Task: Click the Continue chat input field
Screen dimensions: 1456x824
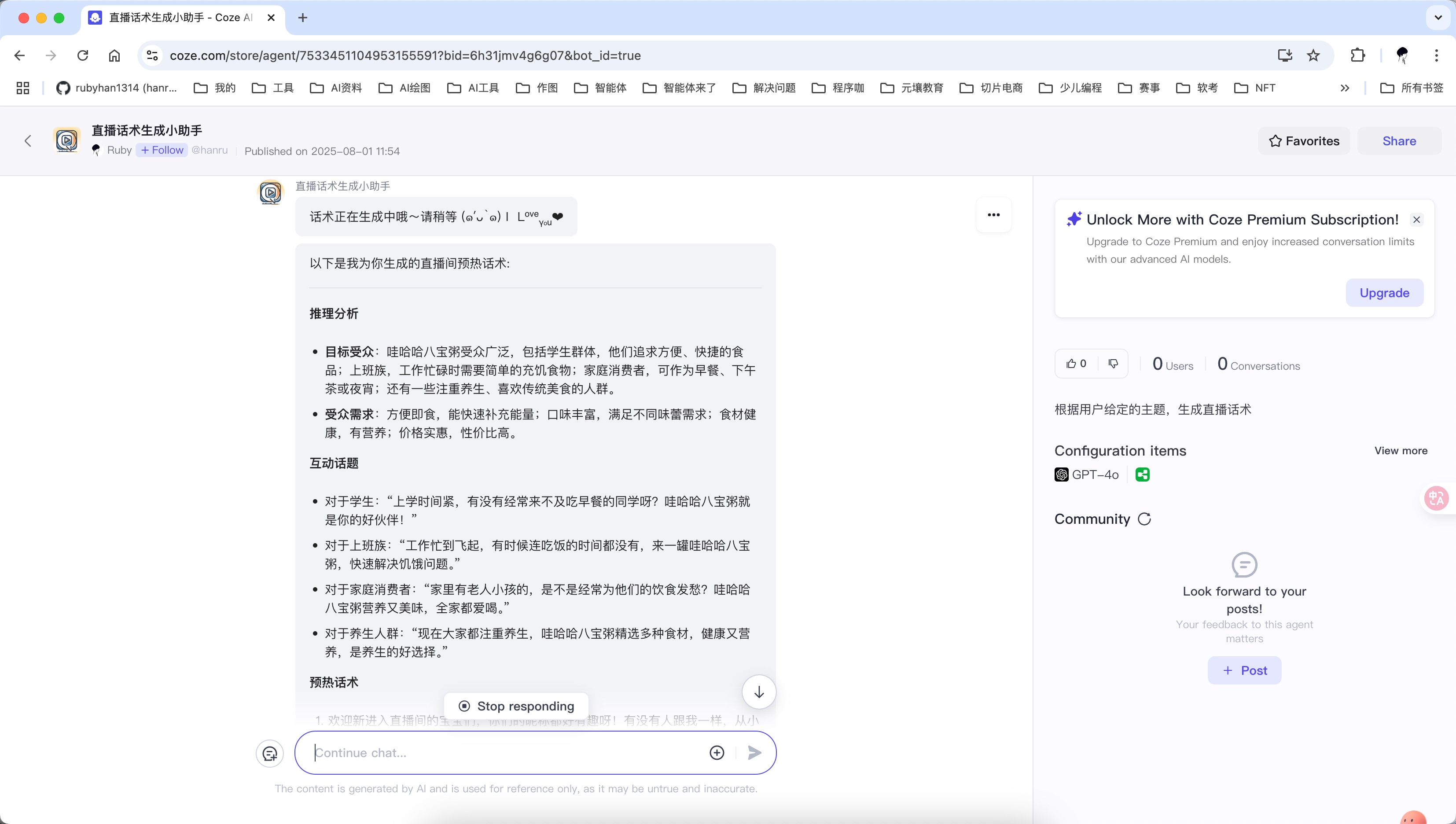Action: click(498, 753)
